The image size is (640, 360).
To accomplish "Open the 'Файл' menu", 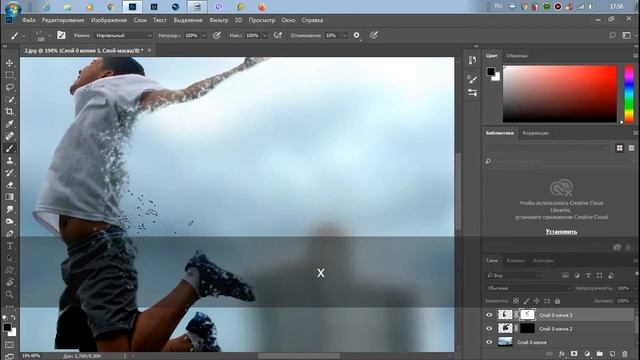I will point(29,20).
